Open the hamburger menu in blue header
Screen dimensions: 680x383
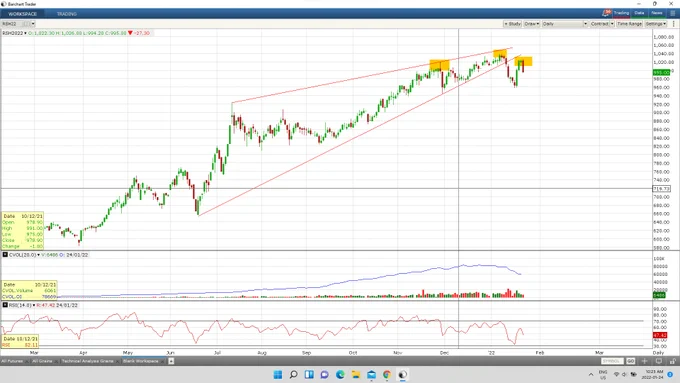click(x=673, y=13)
